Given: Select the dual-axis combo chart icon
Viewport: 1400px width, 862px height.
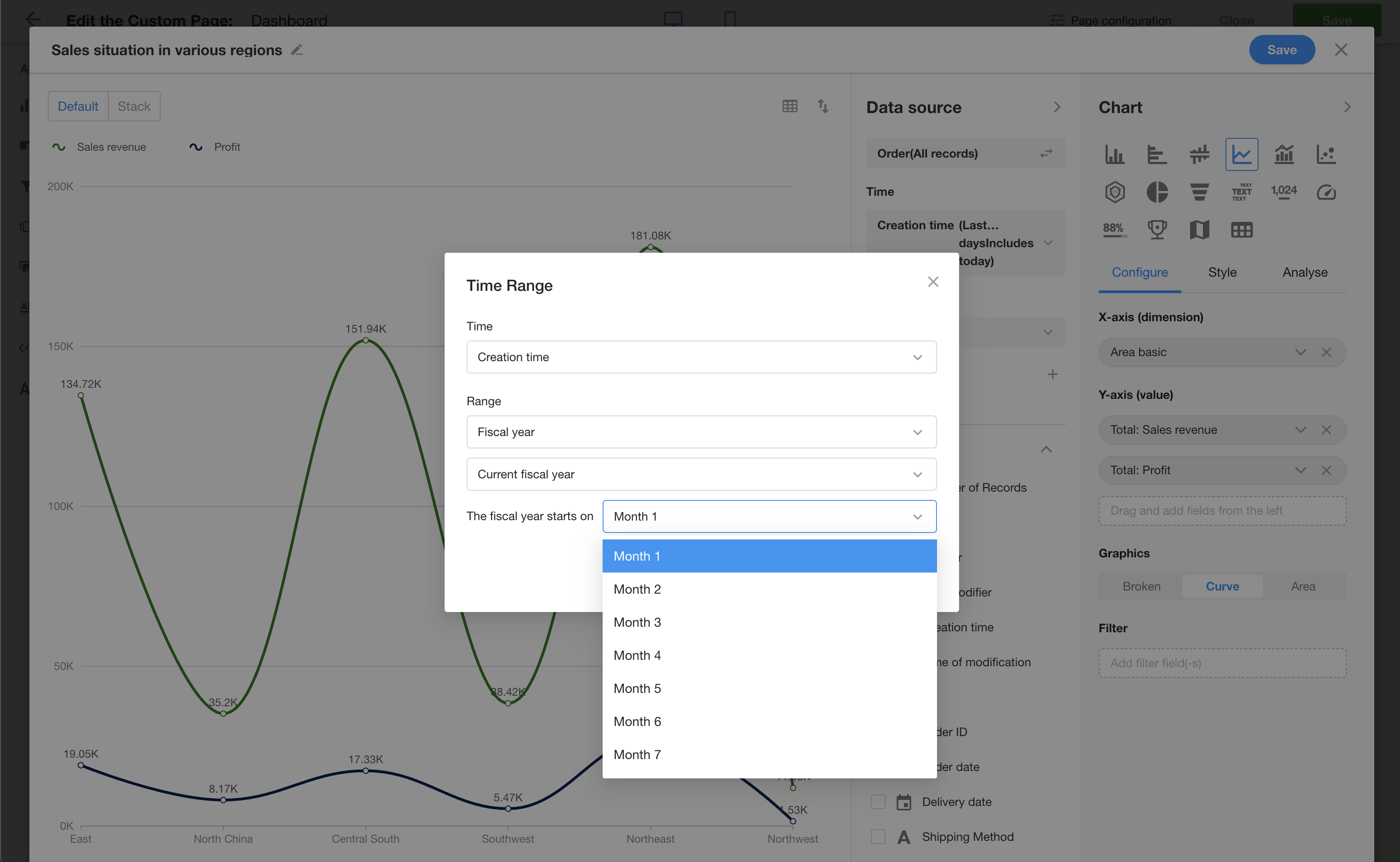Looking at the screenshot, I should pos(1284,154).
